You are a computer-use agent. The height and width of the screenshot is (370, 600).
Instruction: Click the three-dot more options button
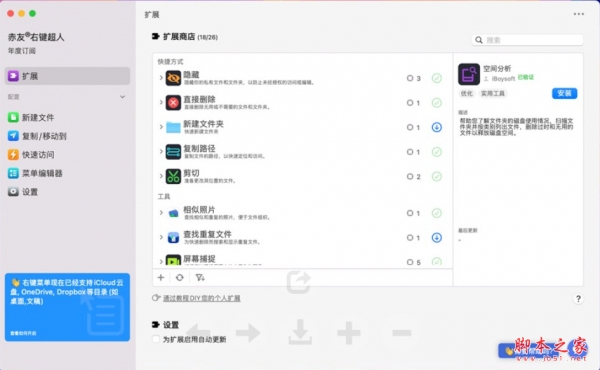click(579, 14)
